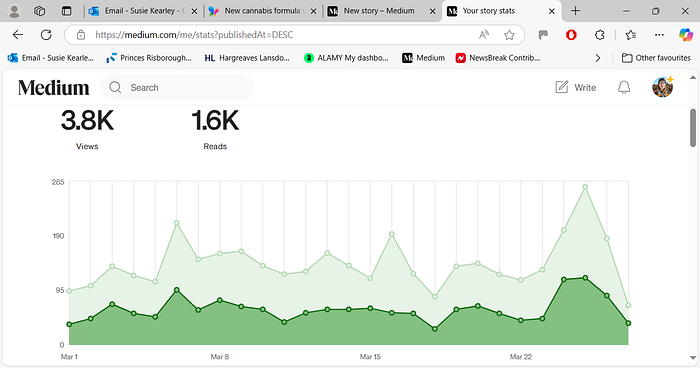The width and height of the screenshot is (700, 368).
Task: View site information lock icon
Action: pyautogui.click(x=81, y=35)
